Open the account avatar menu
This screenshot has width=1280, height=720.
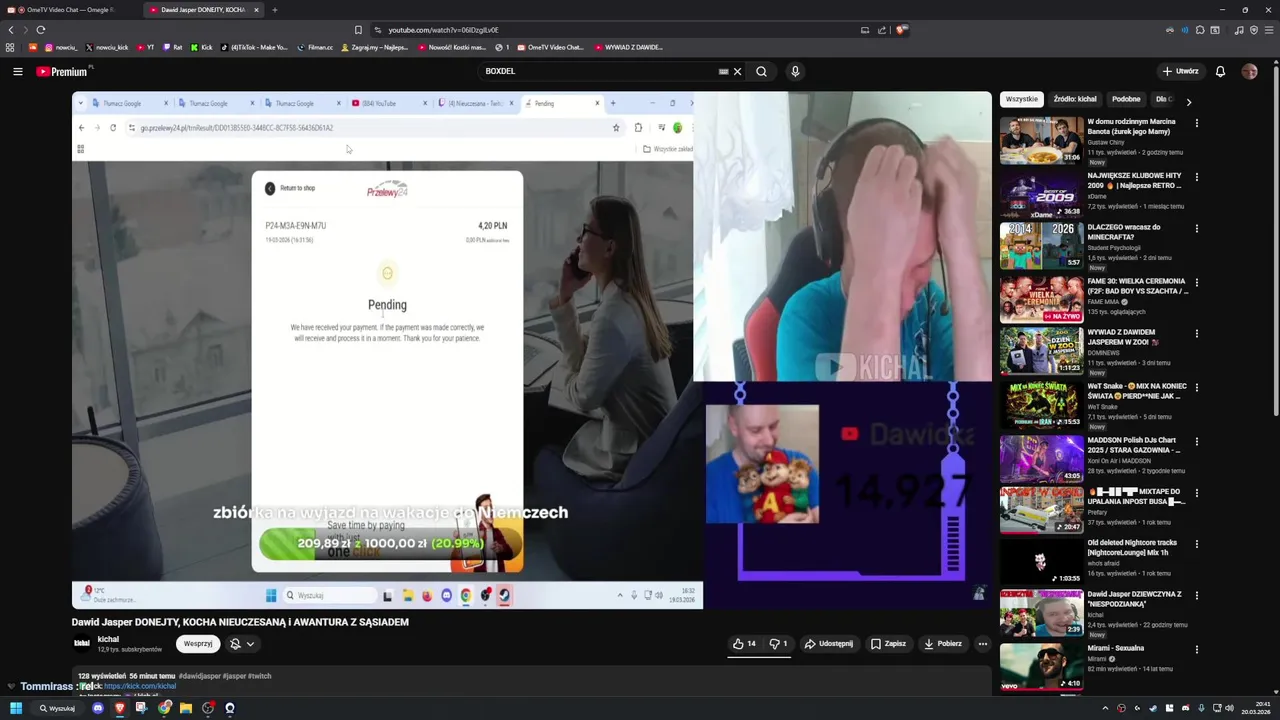tap(1249, 71)
